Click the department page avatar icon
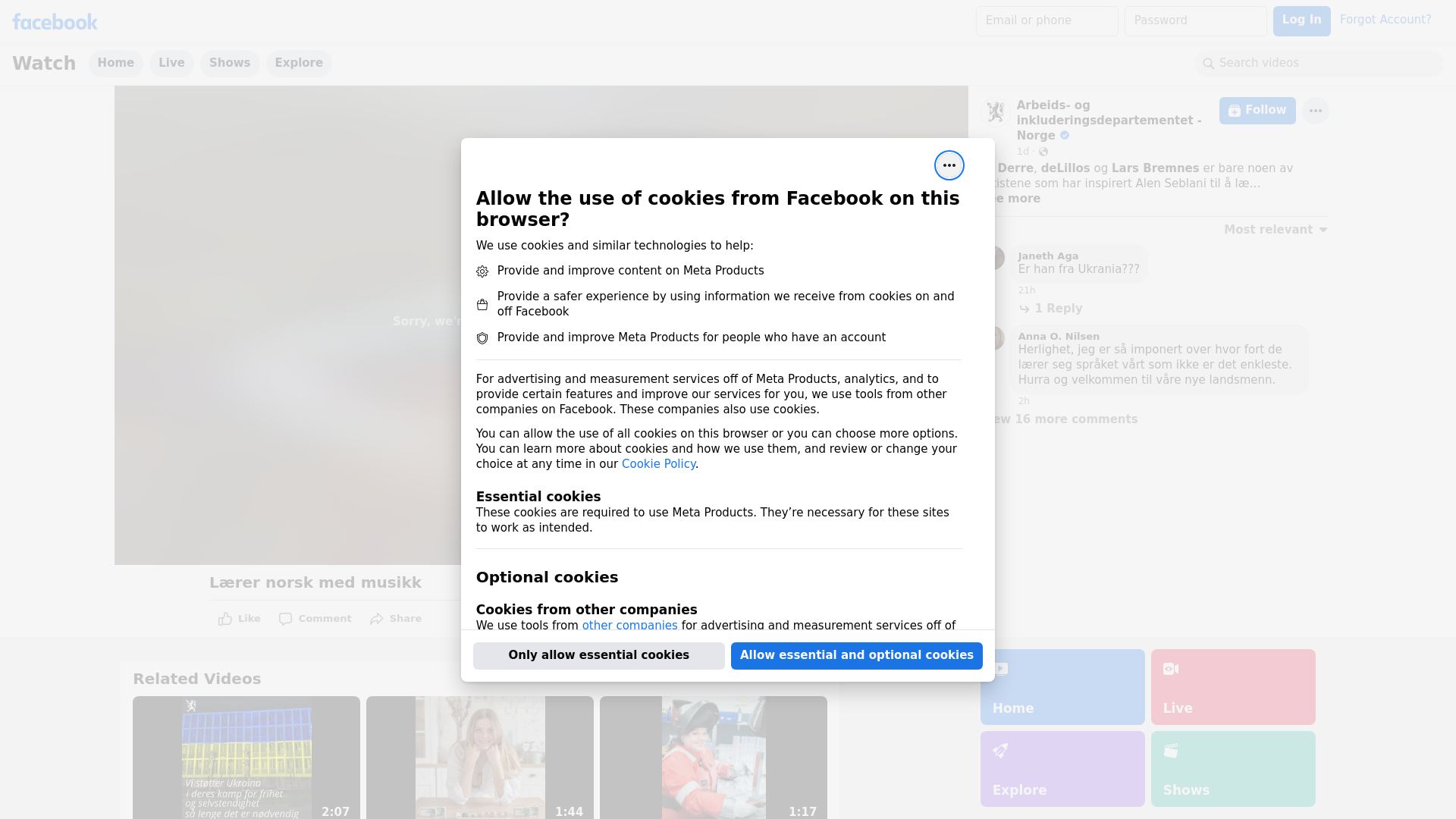 [995, 112]
